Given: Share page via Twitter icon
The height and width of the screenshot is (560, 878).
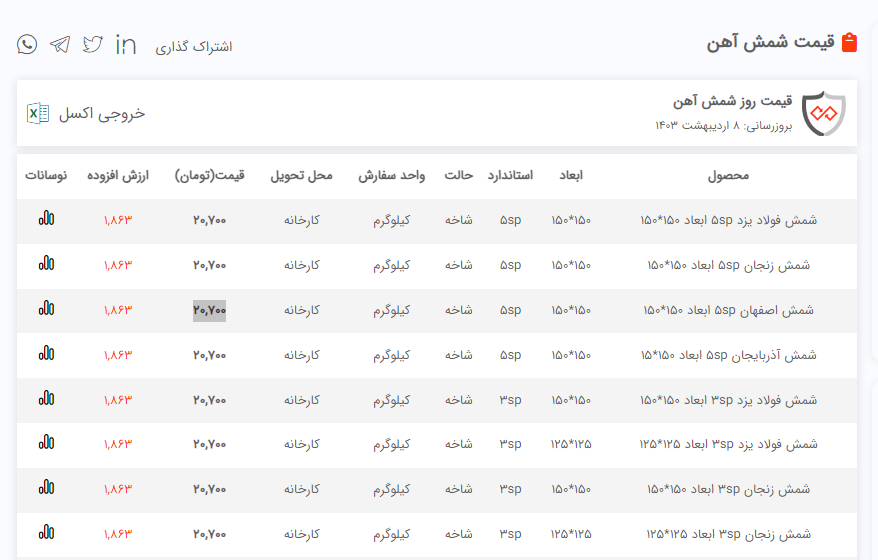Looking at the screenshot, I should (x=93, y=44).
